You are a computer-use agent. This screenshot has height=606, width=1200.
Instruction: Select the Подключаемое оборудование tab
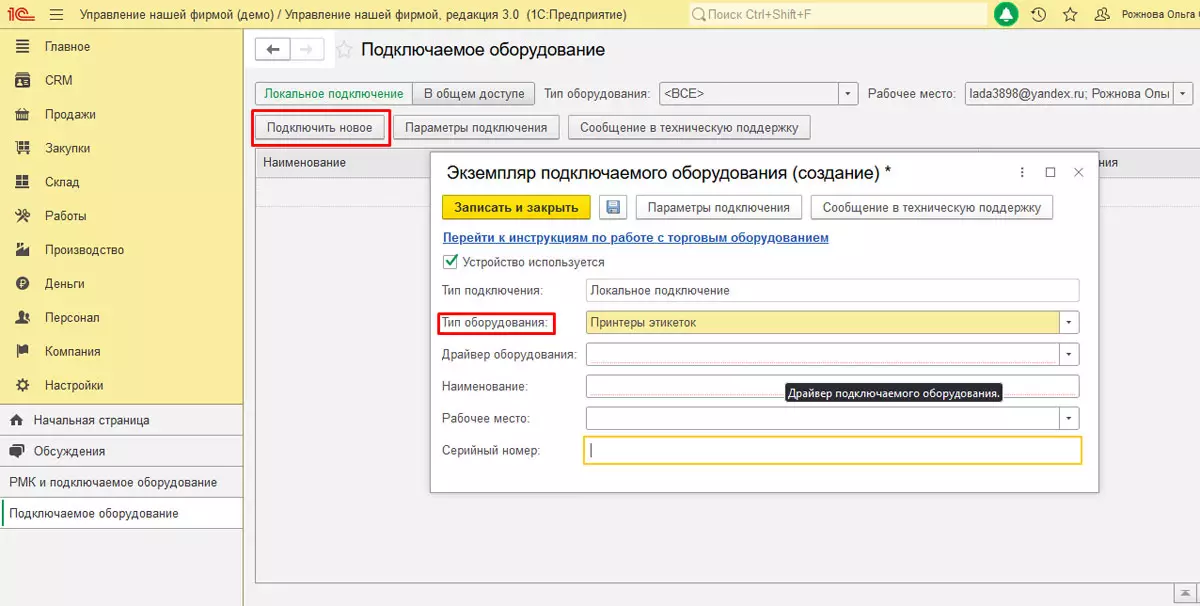click(121, 513)
